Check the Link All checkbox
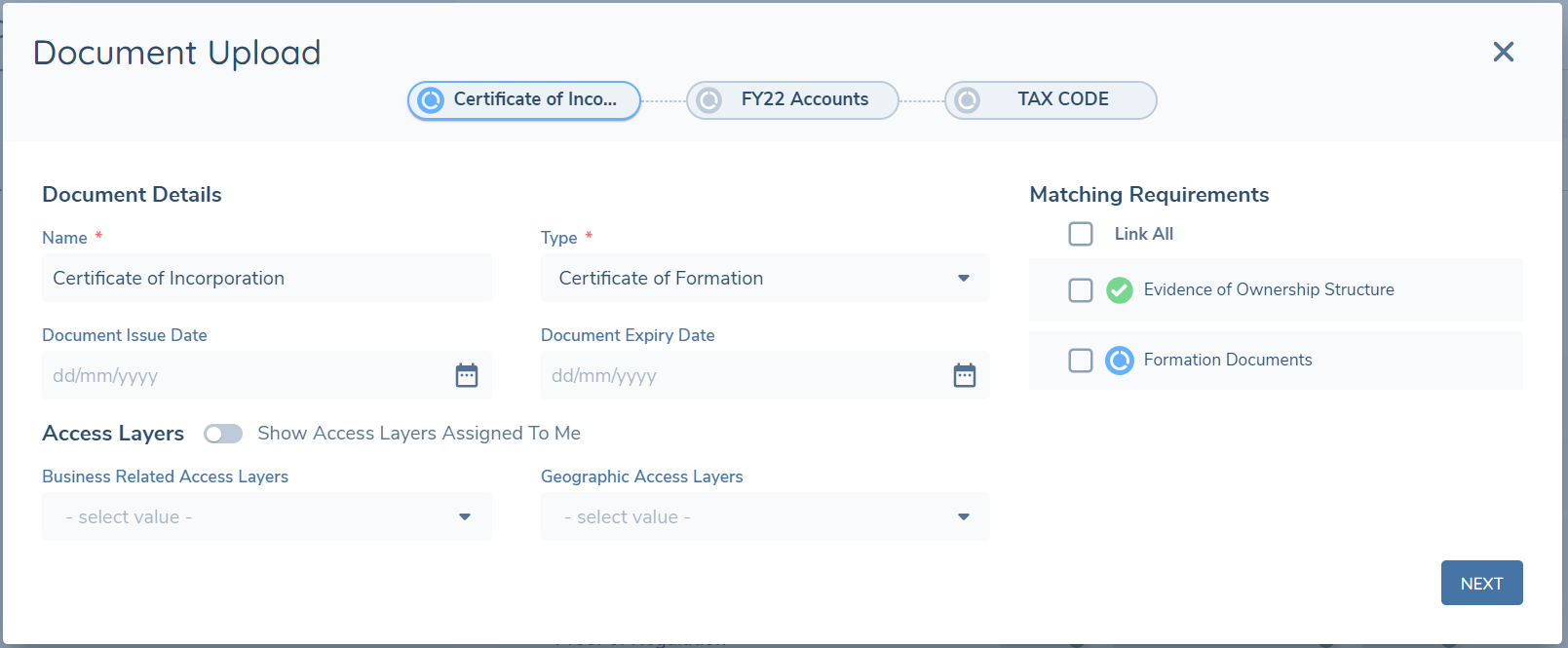Viewport: 1568px width, 648px height. coord(1081,234)
